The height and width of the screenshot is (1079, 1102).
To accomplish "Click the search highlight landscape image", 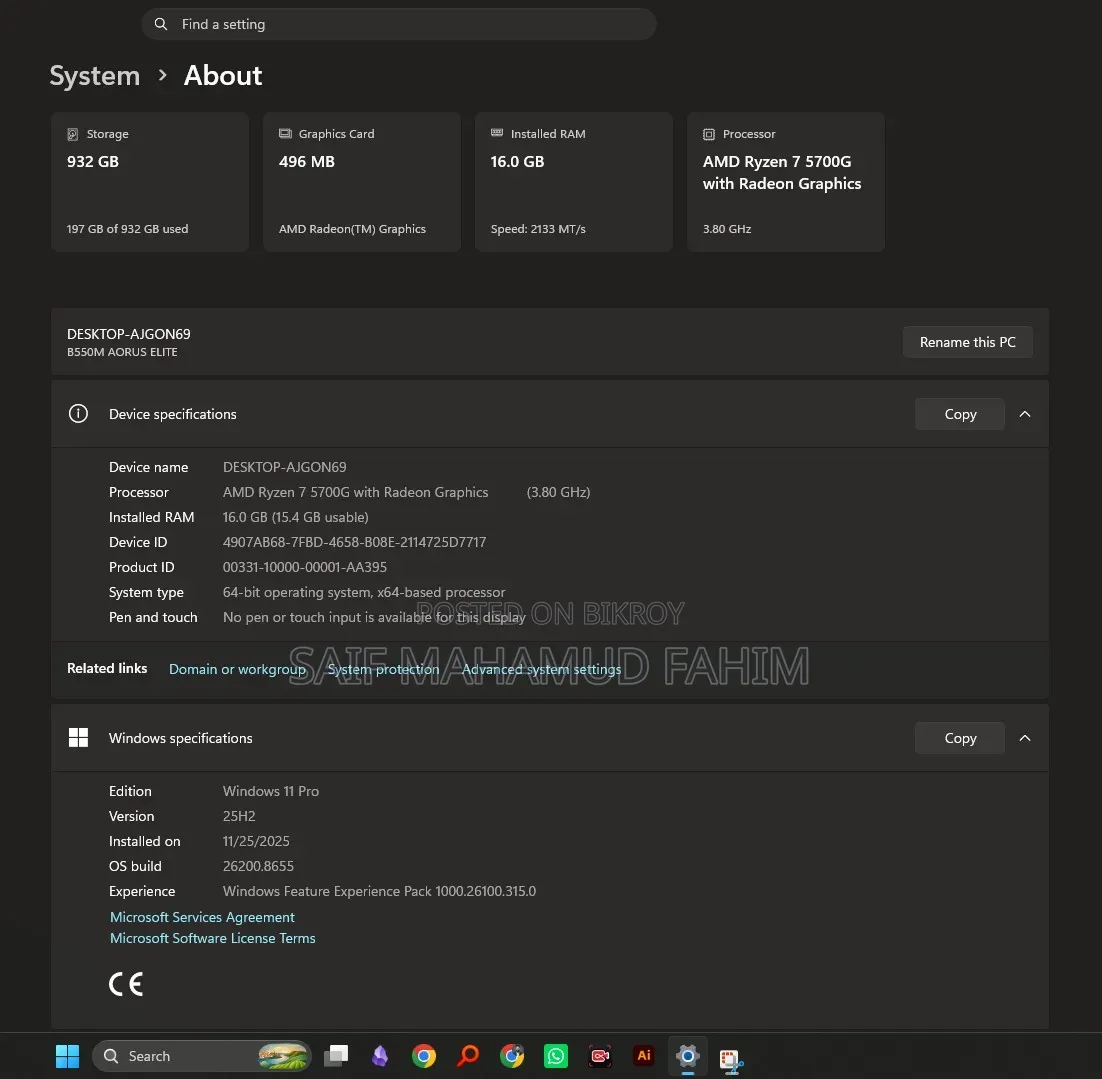I will [x=283, y=1056].
